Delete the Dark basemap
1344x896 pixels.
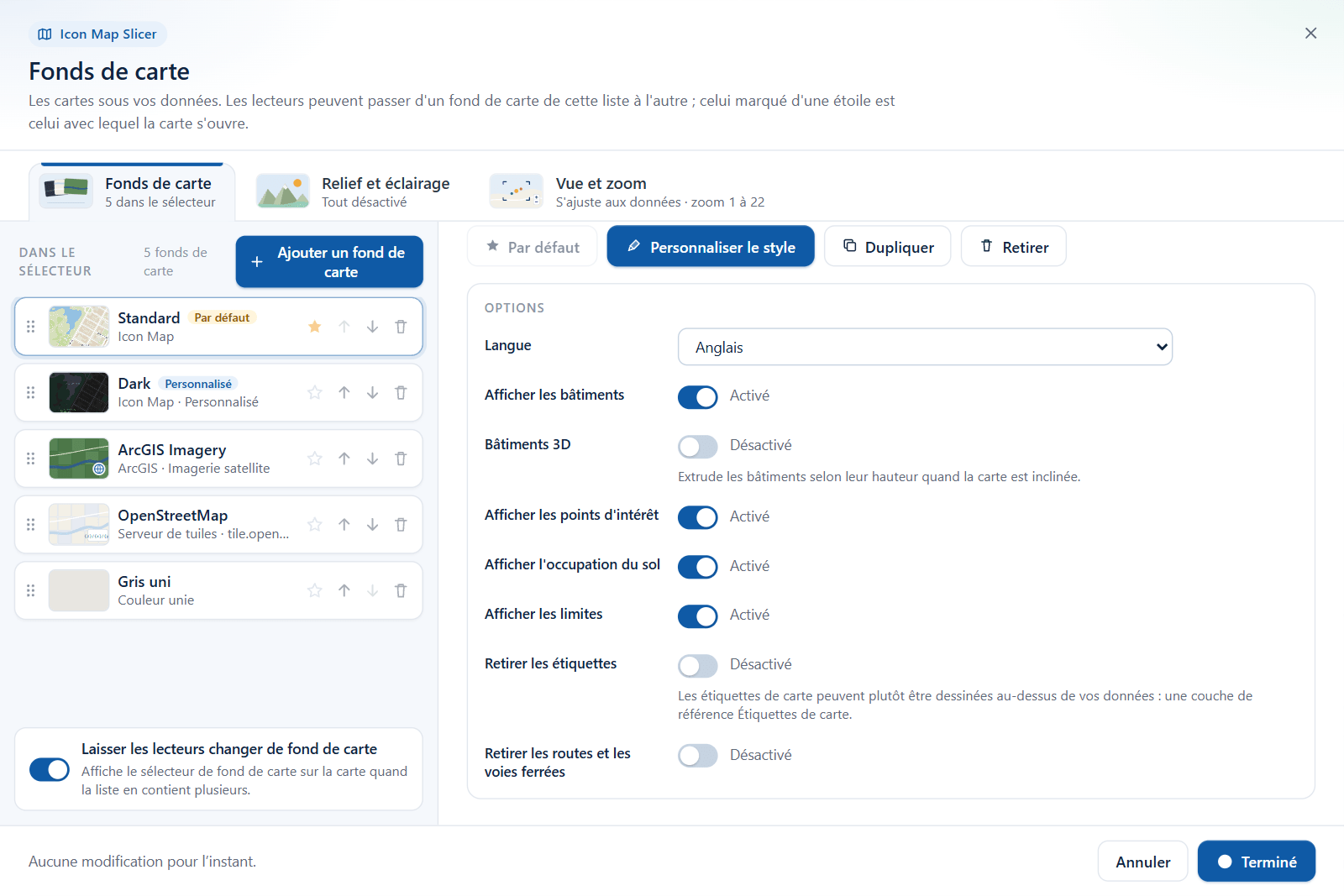tap(401, 393)
